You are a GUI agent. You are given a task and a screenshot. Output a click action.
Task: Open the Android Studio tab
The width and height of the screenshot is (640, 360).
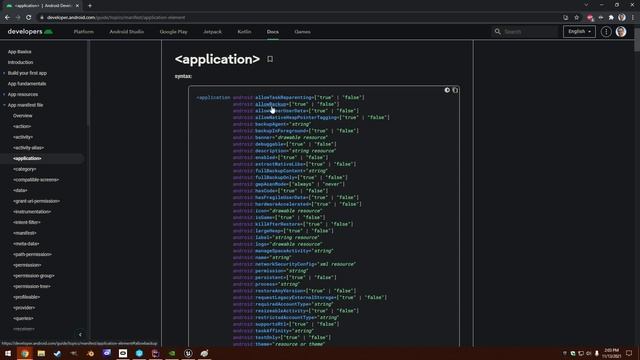tap(127, 31)
